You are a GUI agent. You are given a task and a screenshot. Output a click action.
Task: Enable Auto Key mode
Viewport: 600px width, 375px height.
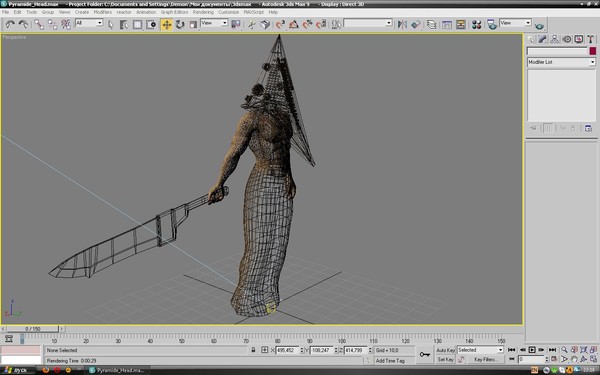coord(445,350)
